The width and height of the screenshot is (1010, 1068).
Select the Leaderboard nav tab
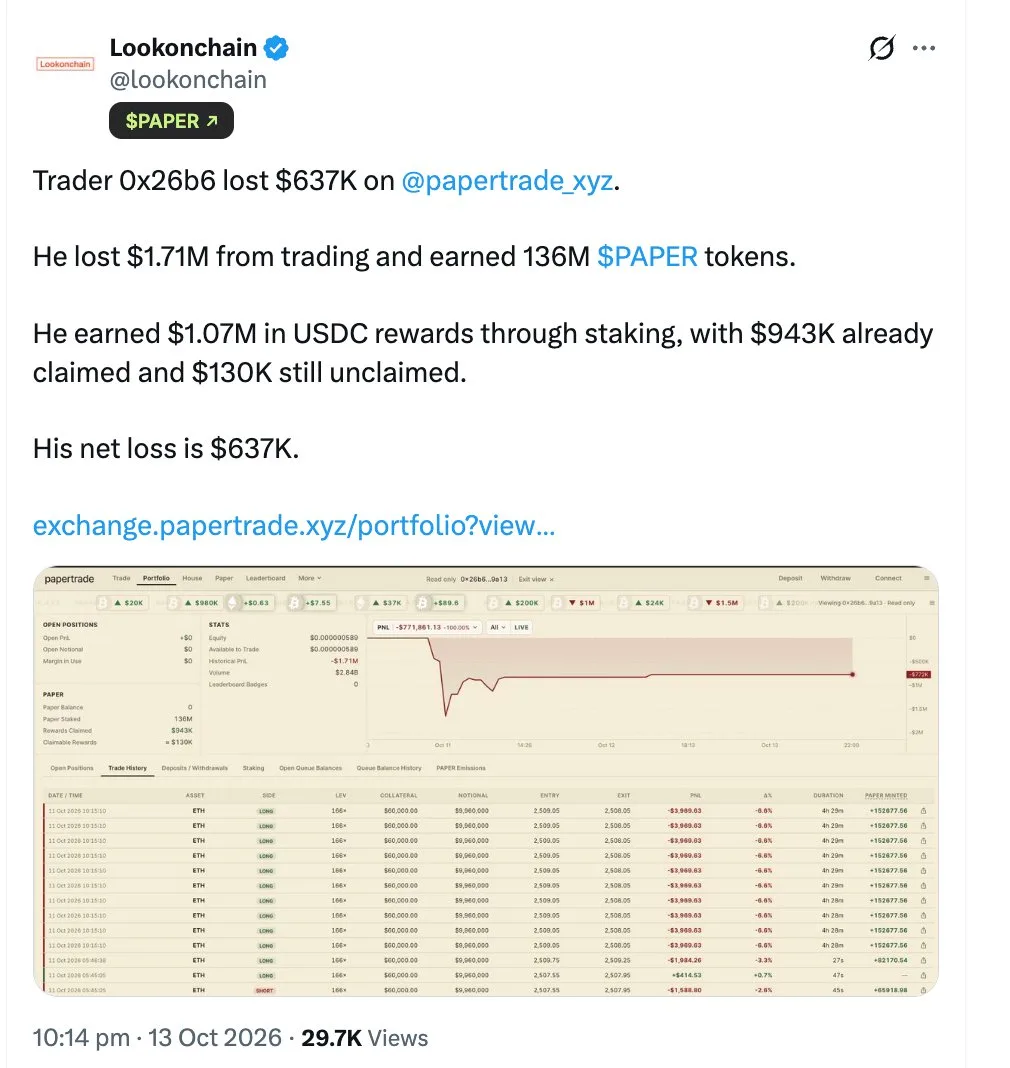point(266,578)
